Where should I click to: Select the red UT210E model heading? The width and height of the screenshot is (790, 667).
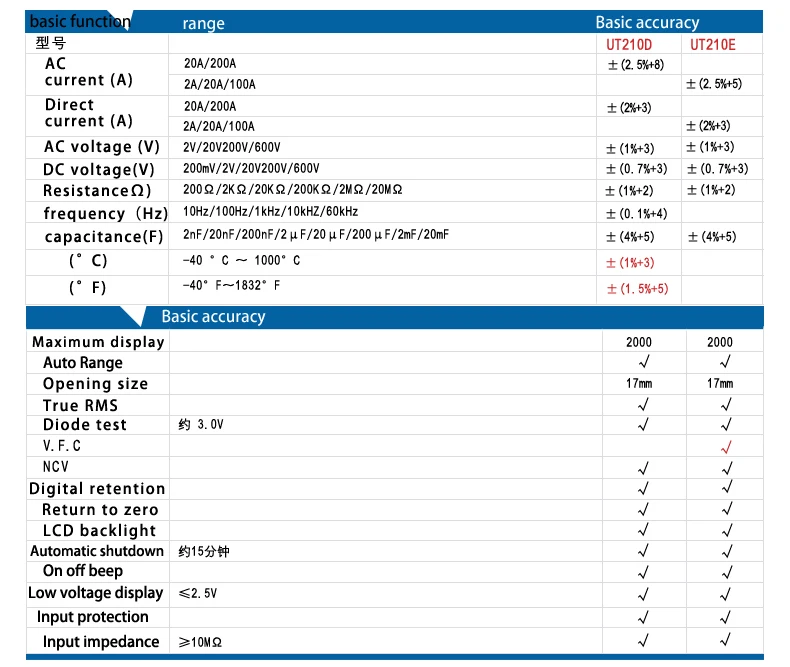point(712,45)
